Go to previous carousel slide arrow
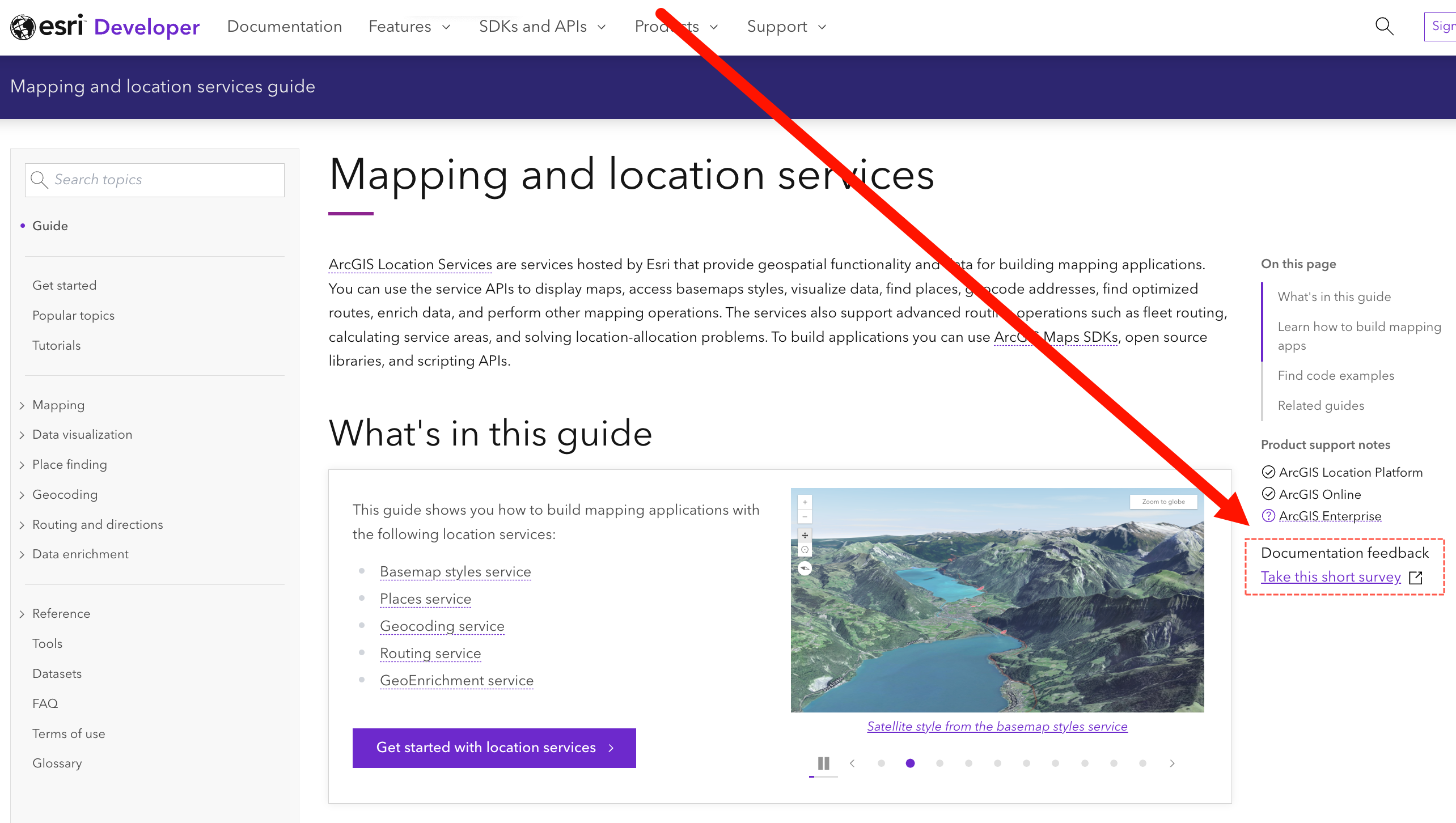Image resolution: width=1456 pixels, height=823 pixels. point(852,763)
